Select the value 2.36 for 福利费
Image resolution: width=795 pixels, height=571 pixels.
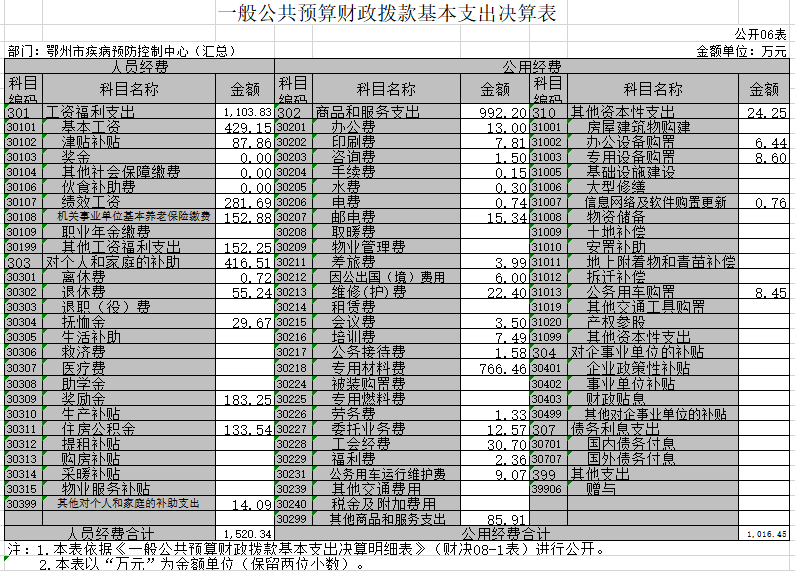coord(495,458)
